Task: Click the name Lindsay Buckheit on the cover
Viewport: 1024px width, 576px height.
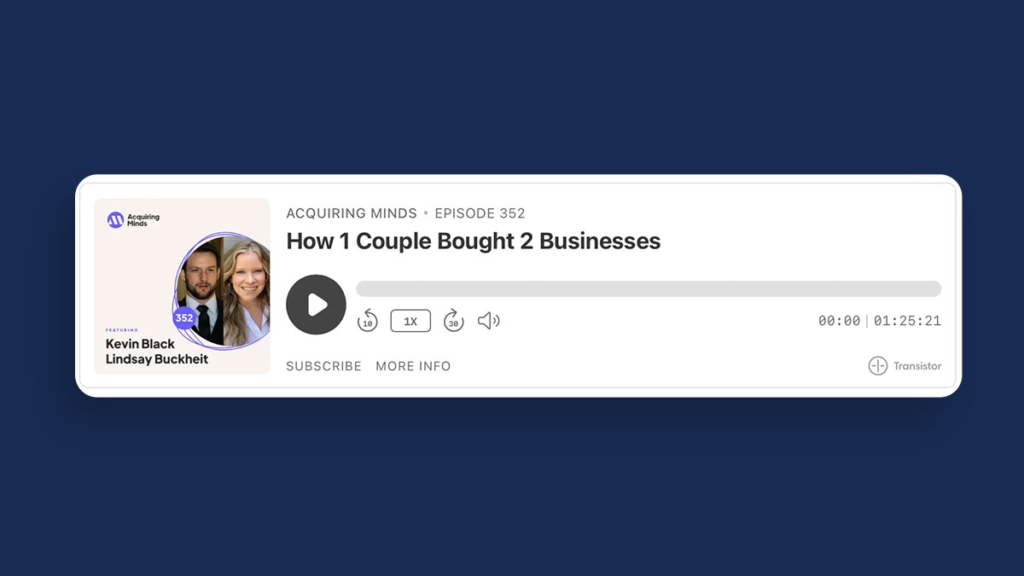Action: (x=157, y=359)
